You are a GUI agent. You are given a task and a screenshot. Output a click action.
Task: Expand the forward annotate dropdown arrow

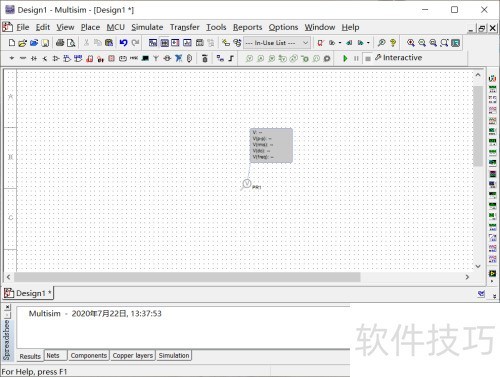click(368, 43)
